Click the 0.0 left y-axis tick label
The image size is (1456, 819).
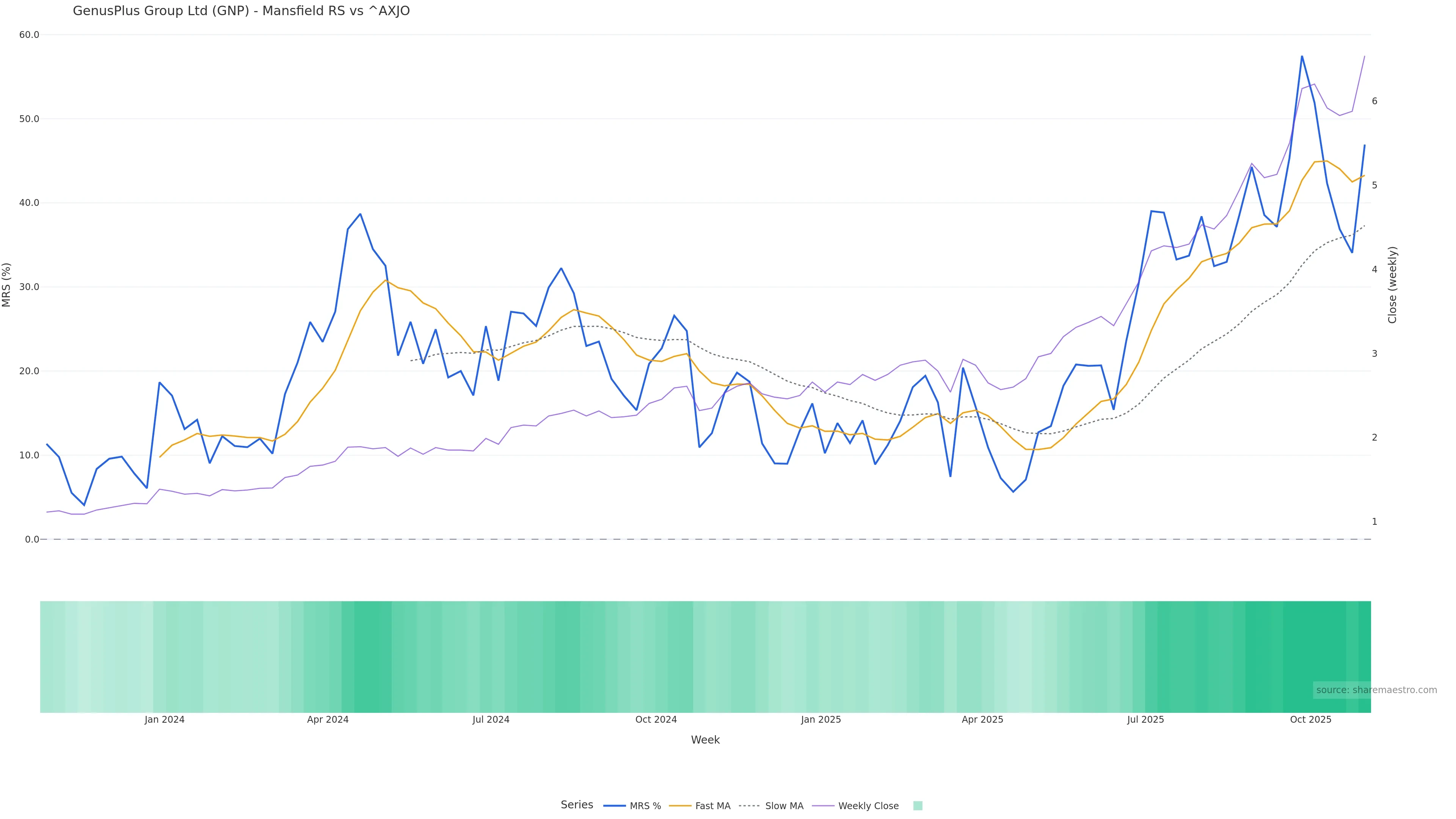coord(32,539)
